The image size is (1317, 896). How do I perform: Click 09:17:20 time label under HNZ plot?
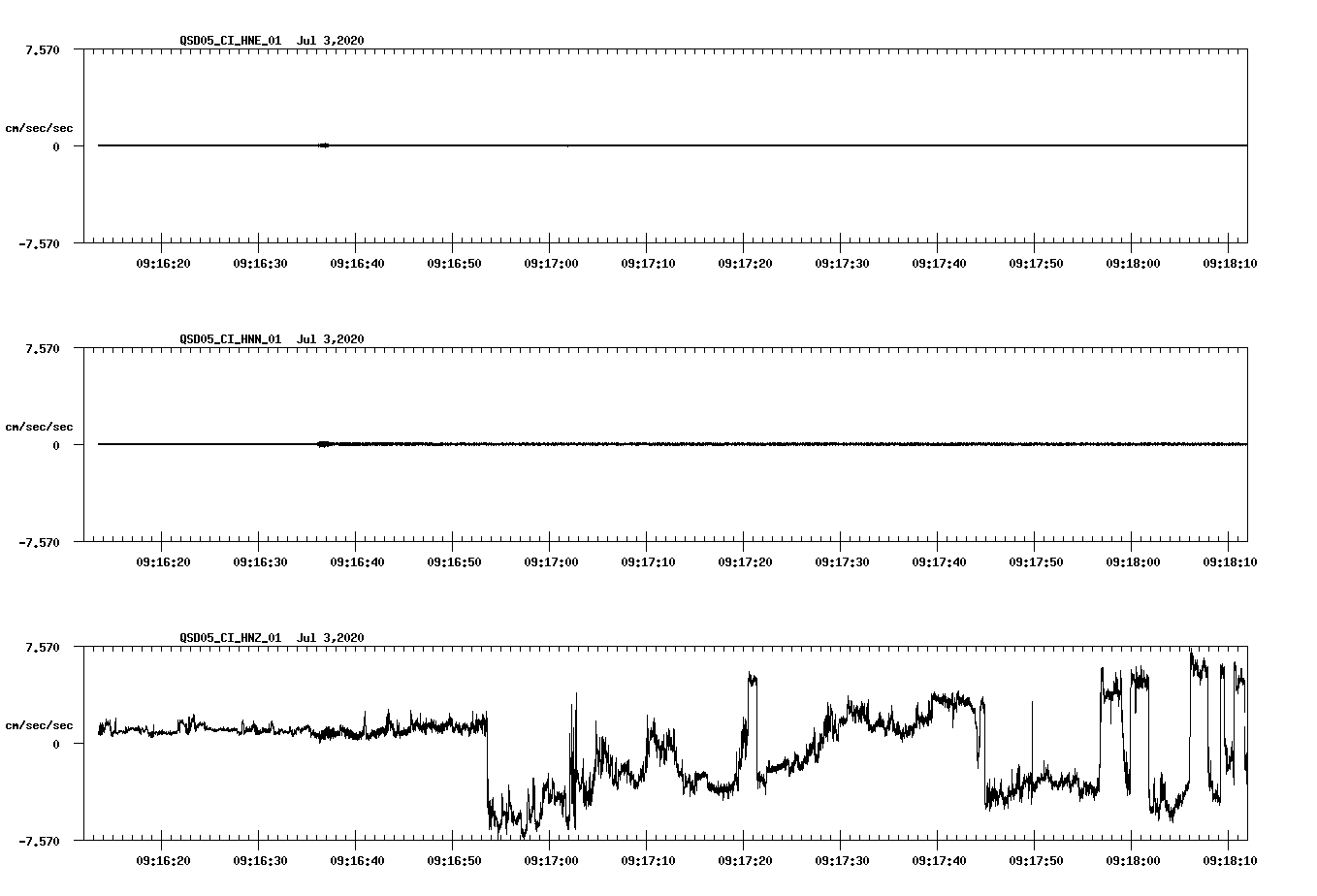[745, 860]
